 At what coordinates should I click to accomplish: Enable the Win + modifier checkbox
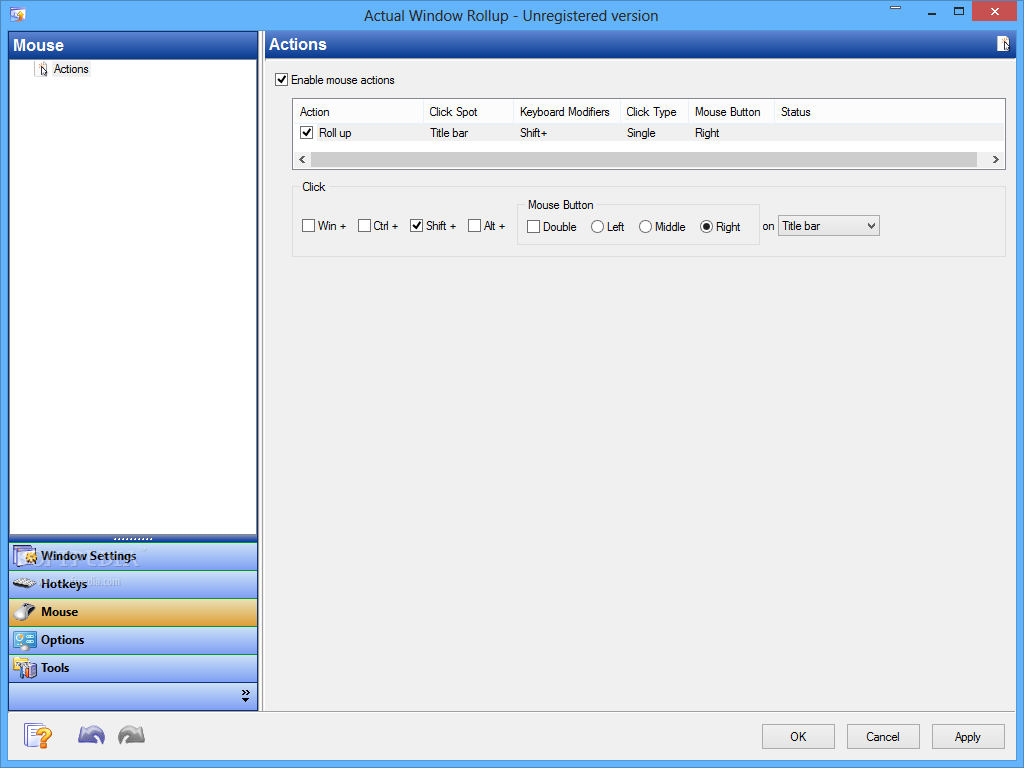pyautogui.click(x=308, y=226)
